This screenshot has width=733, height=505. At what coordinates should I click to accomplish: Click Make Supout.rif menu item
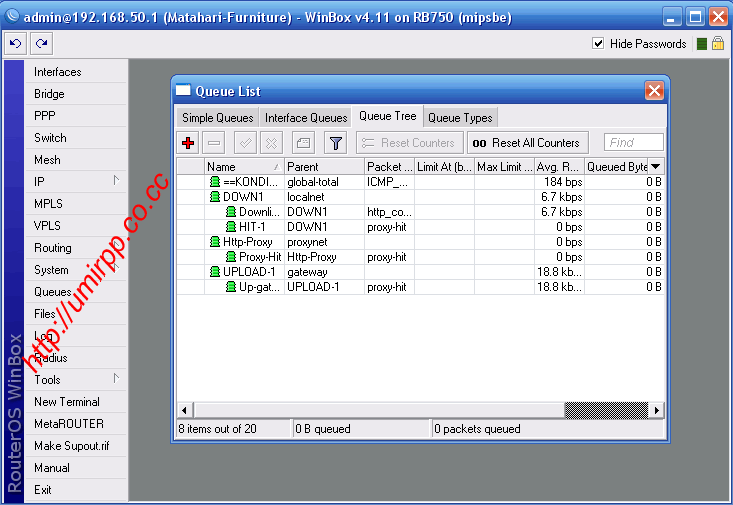pos(76,446)
